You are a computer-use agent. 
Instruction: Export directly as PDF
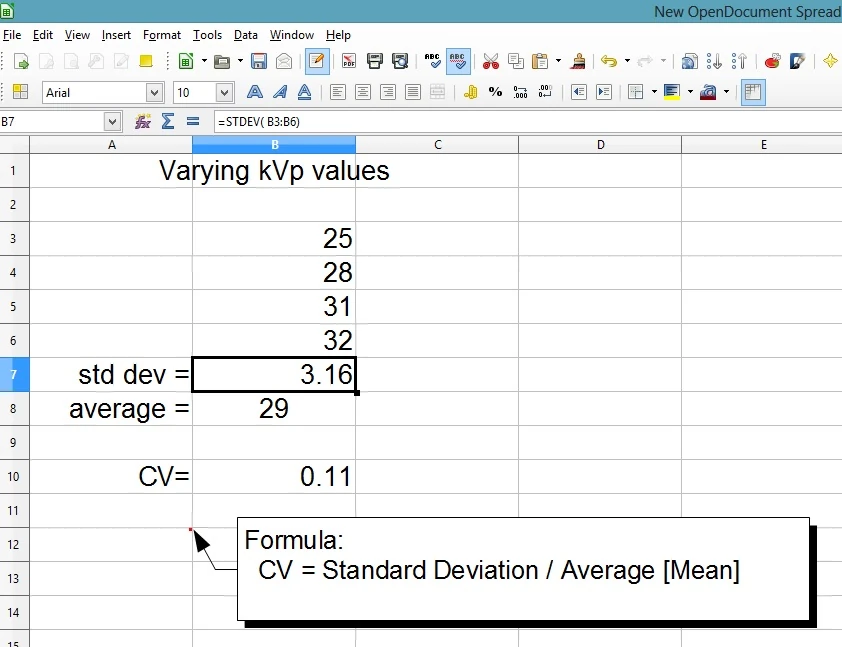[349, 61]
